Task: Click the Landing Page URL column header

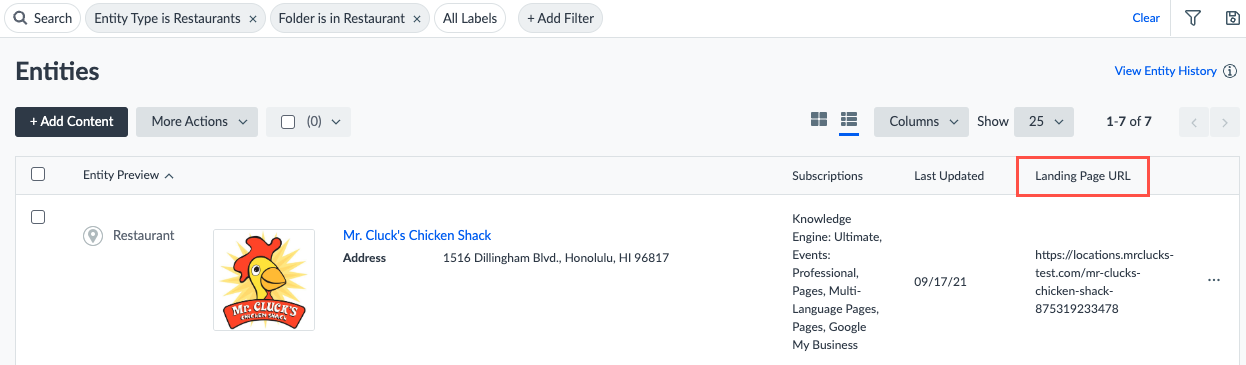Action: click(1082, 175)
